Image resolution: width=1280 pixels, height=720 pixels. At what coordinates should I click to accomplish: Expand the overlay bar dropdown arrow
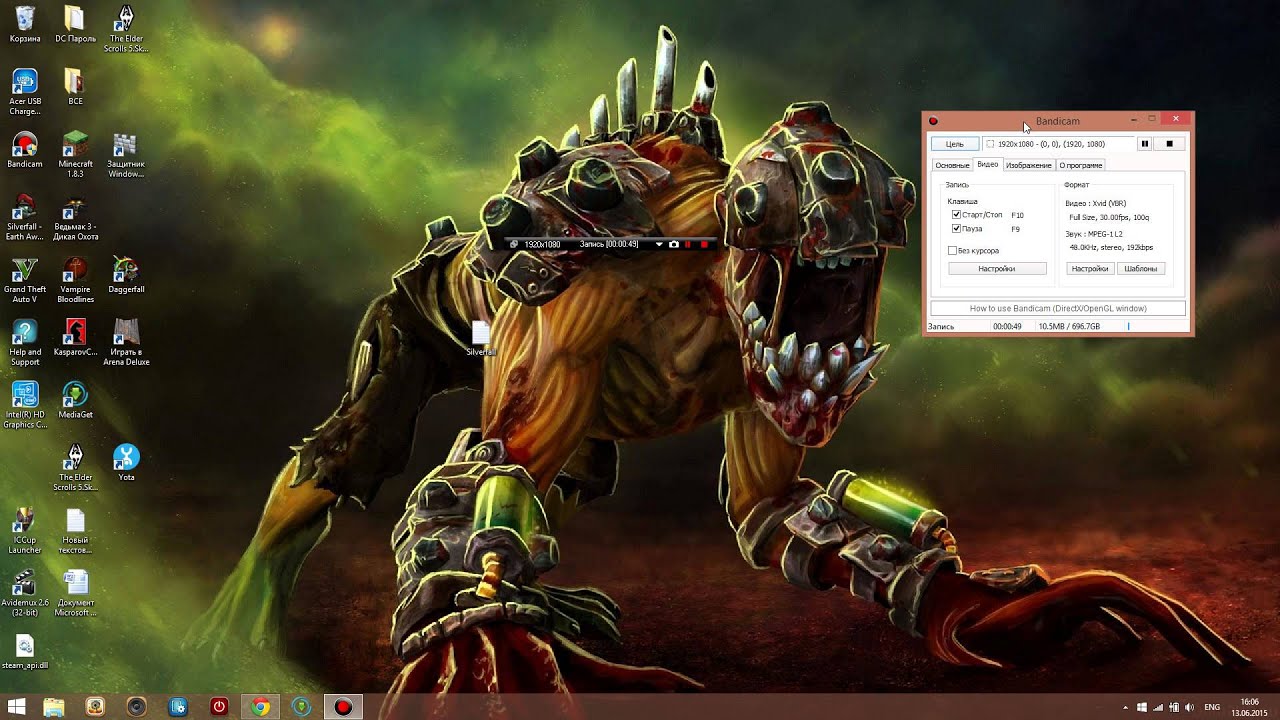(659, 244)
